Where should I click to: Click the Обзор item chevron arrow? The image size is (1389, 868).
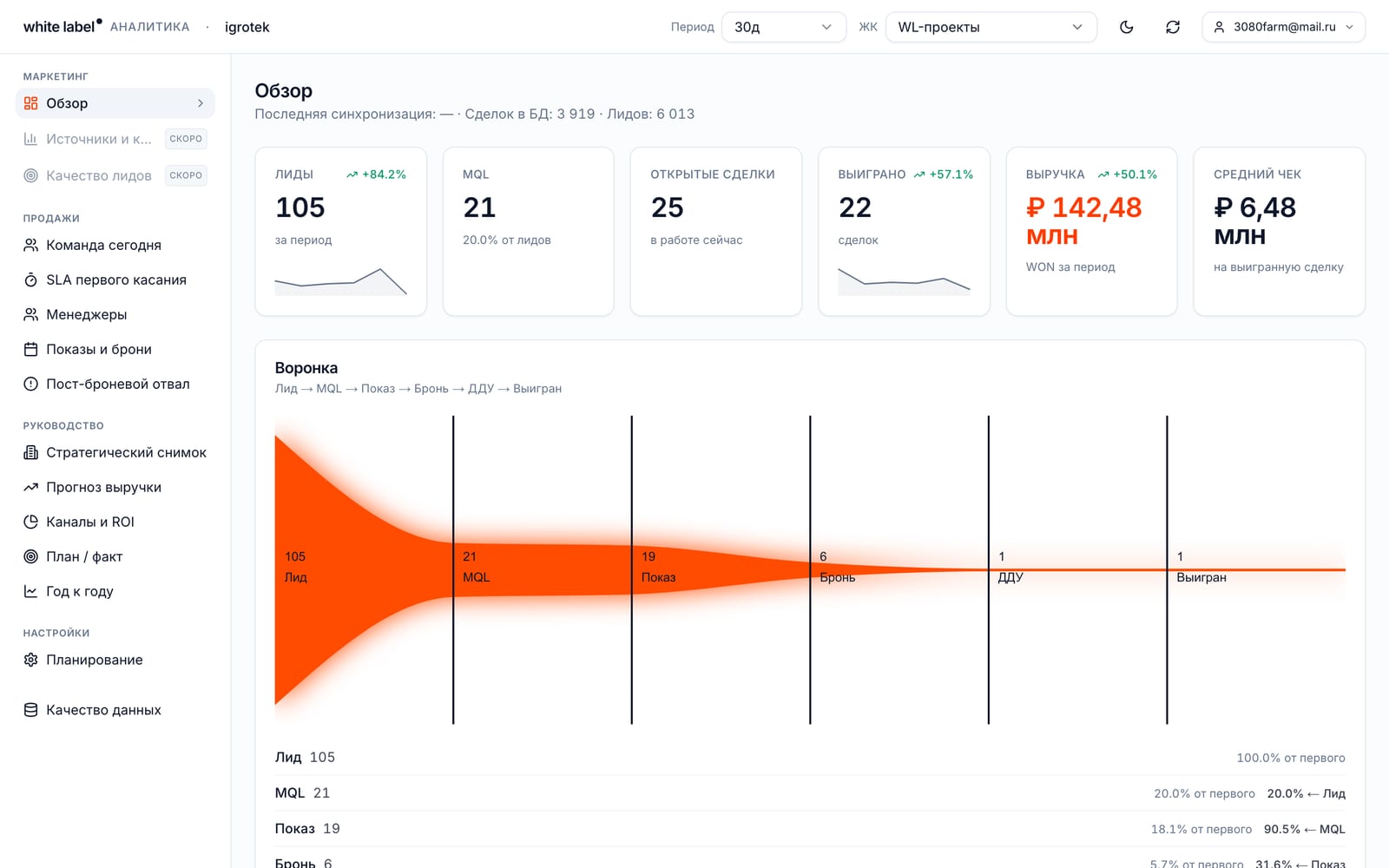click(201, 103)
